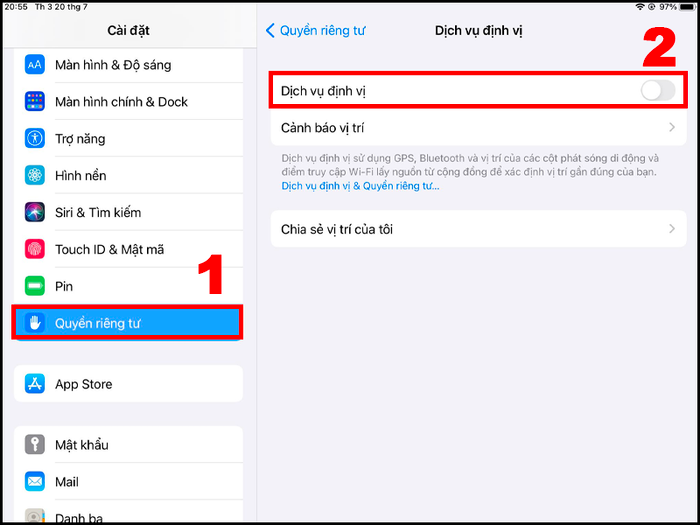Image resolution: width=700 pixels, height=525 pixels.
Task: Tap the Cảnh báo vị trí row
Action: [x=479, y=128]
